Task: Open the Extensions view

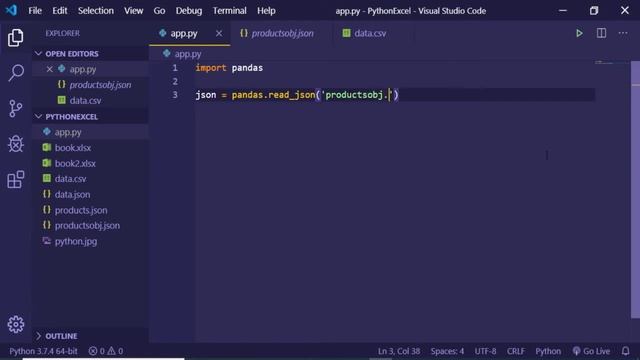Action: (x=16, y=179)
